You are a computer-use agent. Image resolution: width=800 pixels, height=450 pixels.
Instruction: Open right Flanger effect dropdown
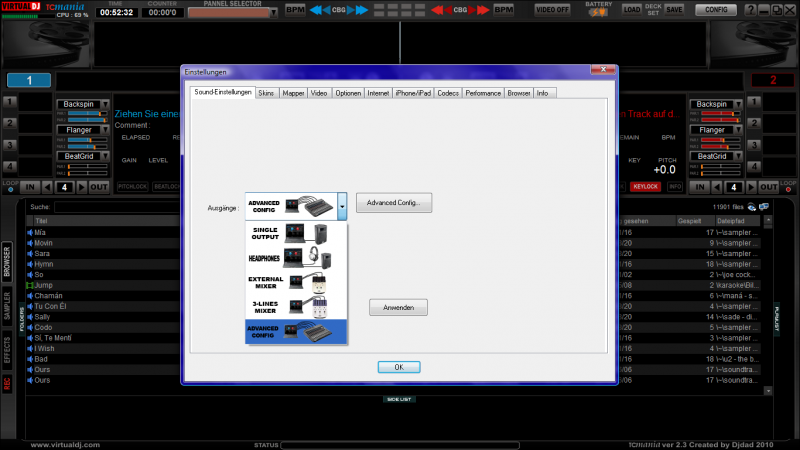point(738,130)
